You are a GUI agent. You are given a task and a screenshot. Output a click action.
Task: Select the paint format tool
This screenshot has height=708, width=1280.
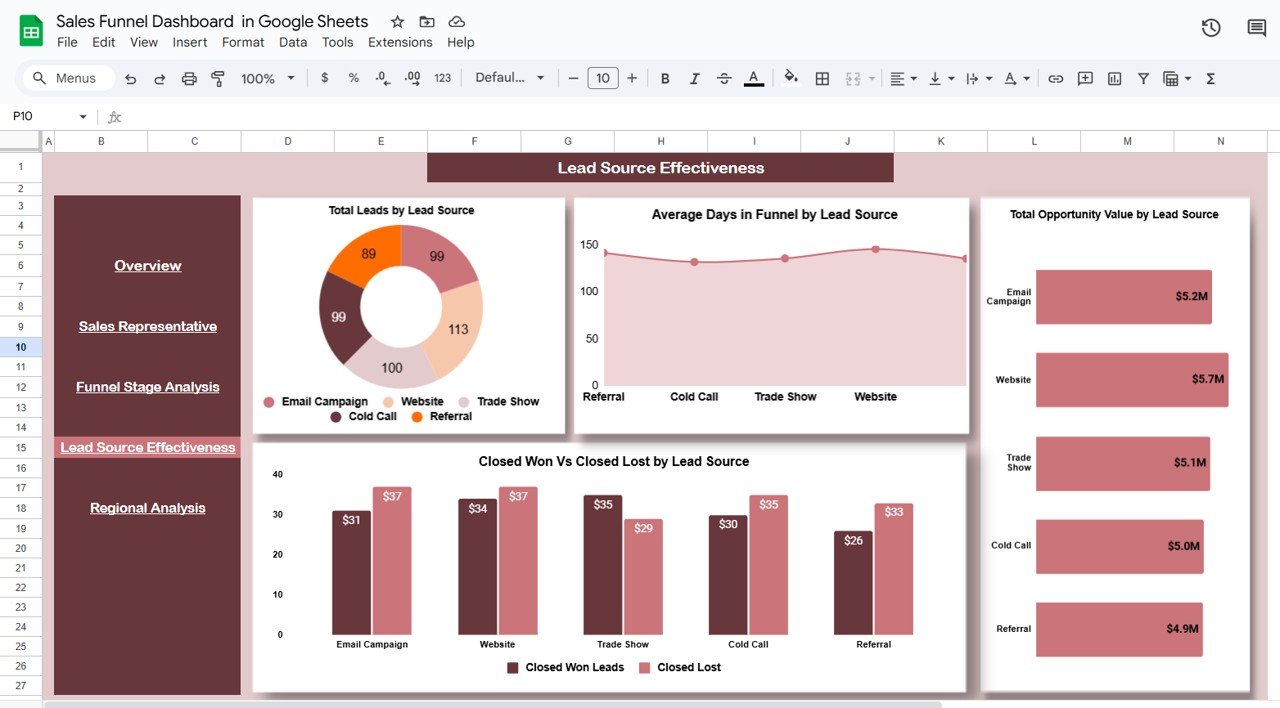click(x=218, y=78)
